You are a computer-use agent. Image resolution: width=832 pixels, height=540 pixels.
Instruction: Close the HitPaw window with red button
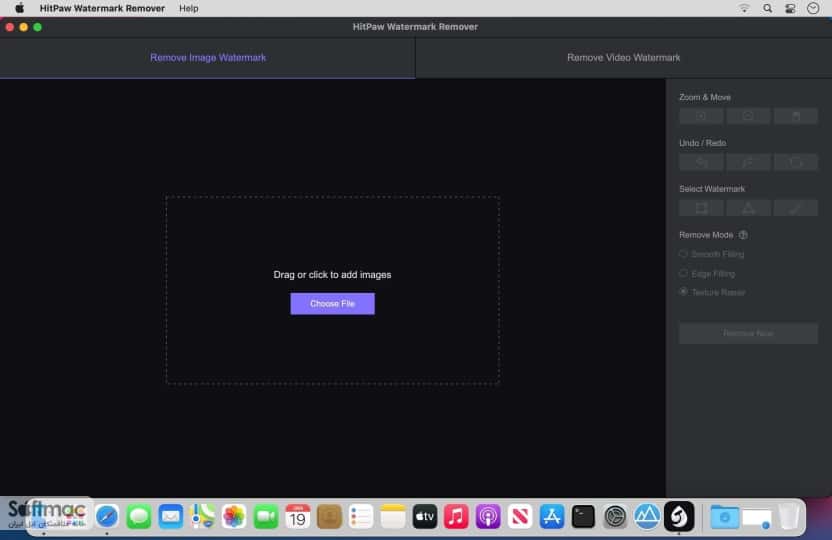[x=10, y=27]
